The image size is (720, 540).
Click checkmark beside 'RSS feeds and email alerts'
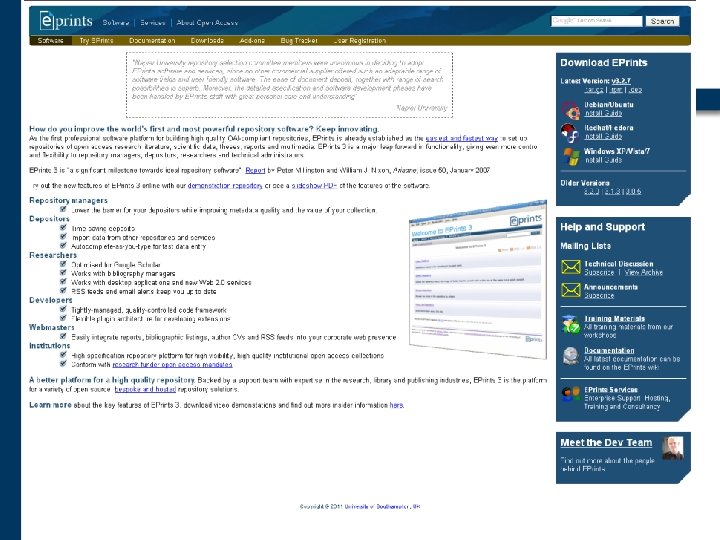(63, 291)
